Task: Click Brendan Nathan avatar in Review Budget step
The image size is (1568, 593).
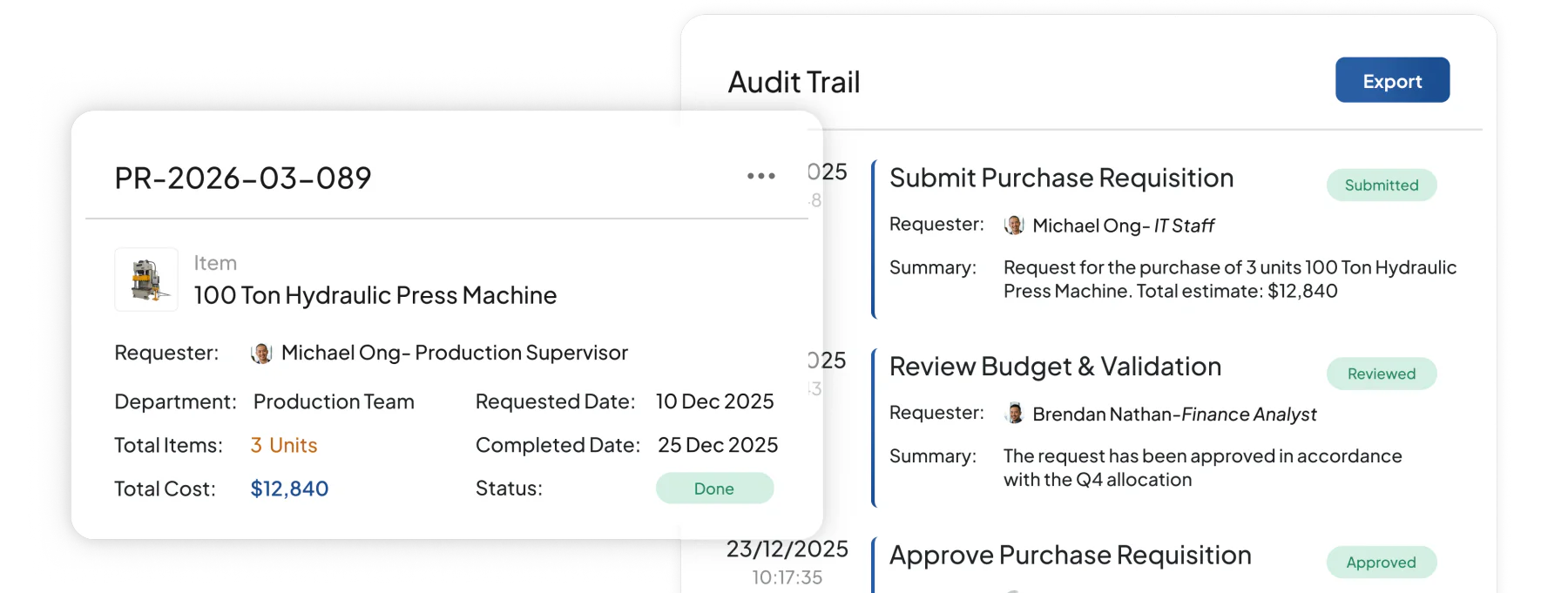Action: point(1014,414)
